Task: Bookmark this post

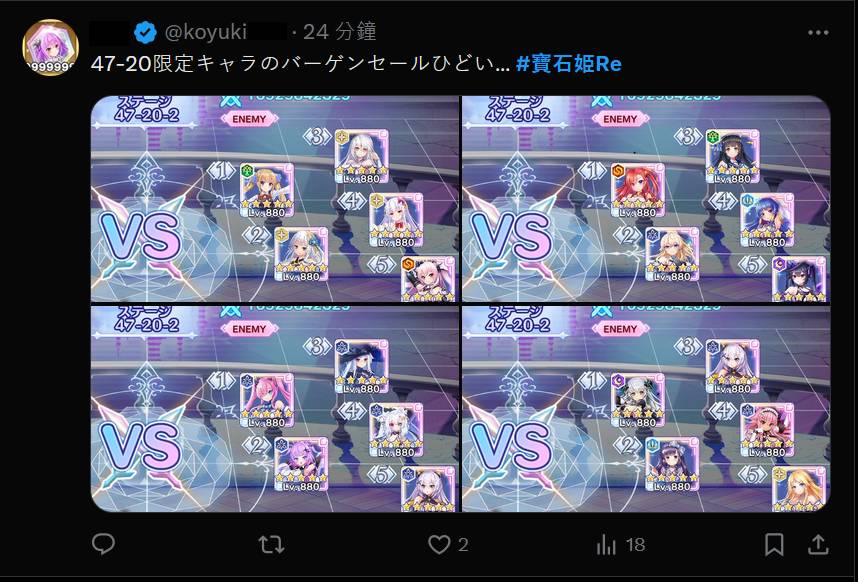Action: coord(774,544)
